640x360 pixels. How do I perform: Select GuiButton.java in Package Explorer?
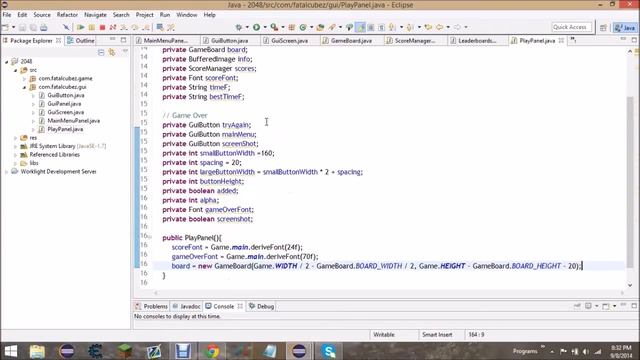(x=66, y=95)
